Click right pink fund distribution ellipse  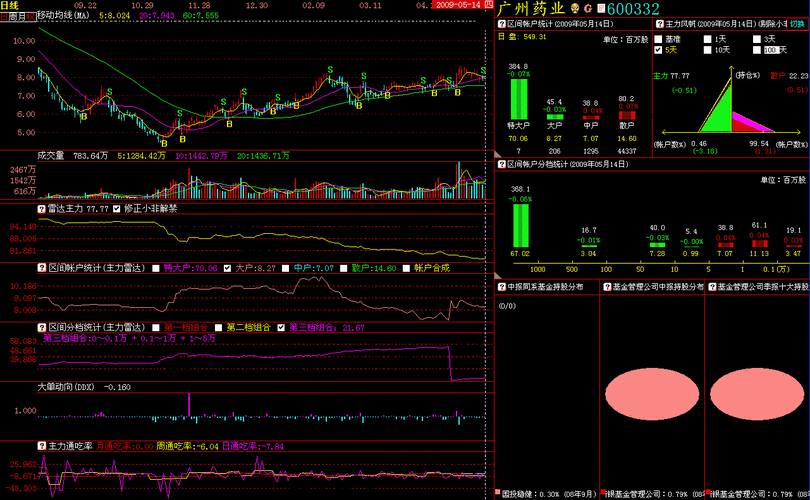(757, 394)
